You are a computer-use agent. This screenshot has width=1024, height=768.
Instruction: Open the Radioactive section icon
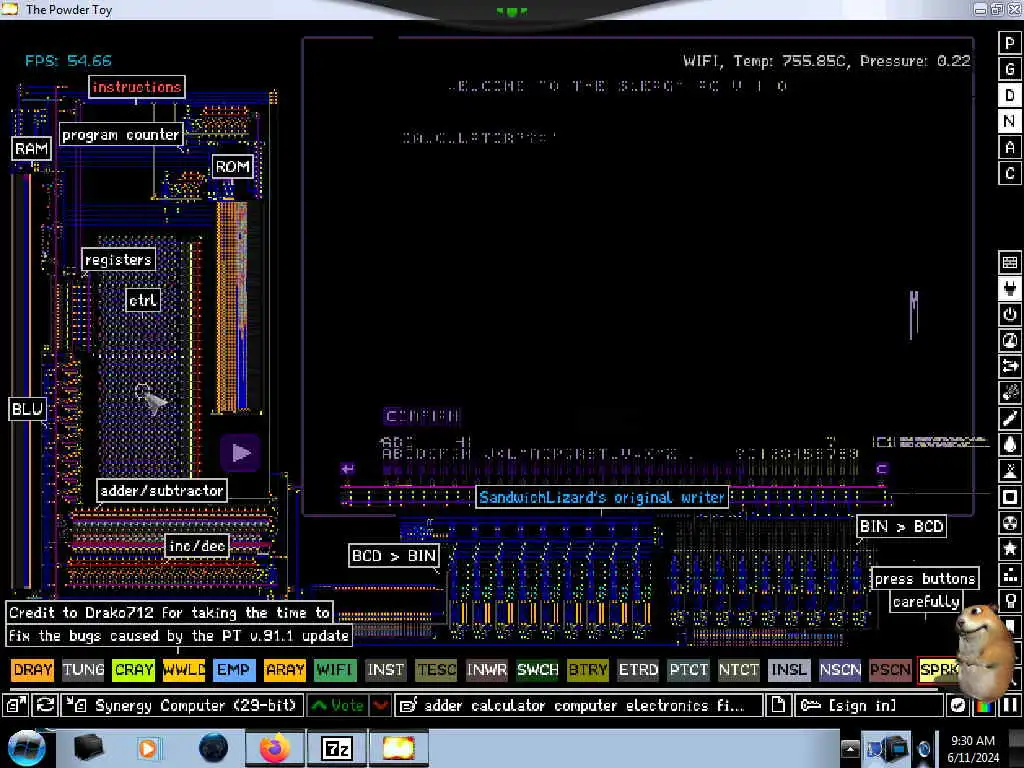1010,524
